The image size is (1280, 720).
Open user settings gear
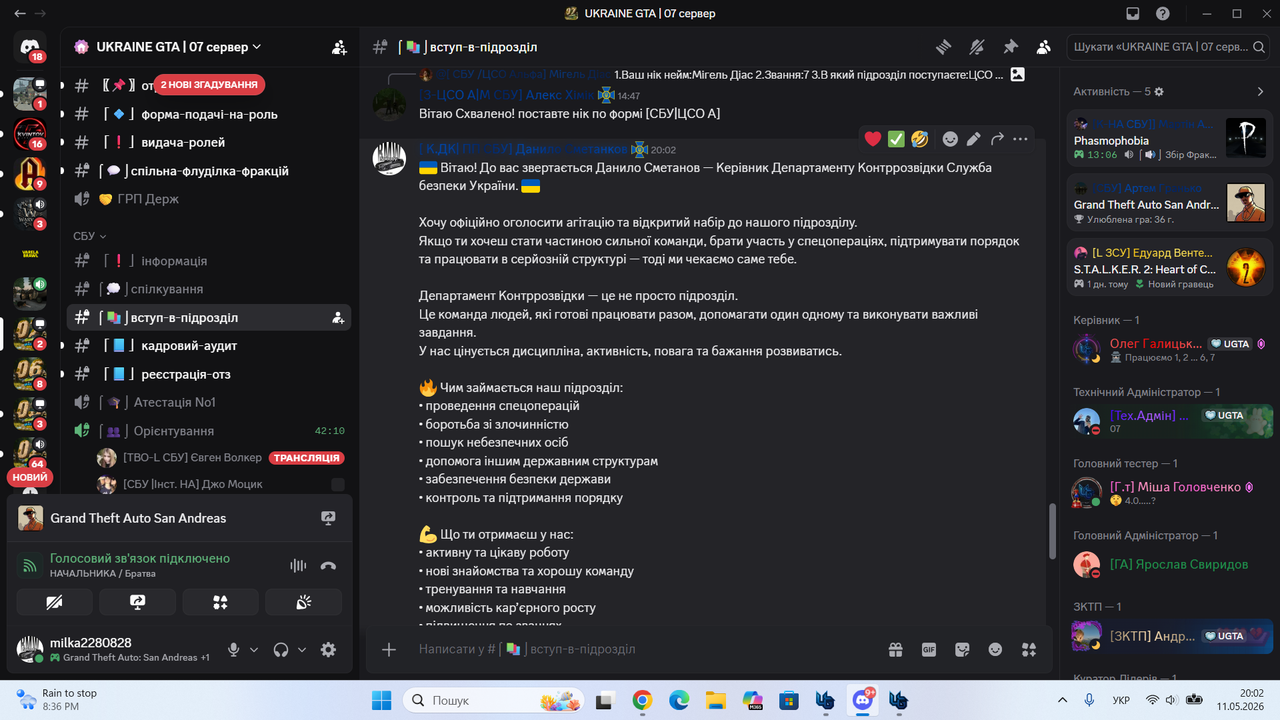tap(328, 650)
